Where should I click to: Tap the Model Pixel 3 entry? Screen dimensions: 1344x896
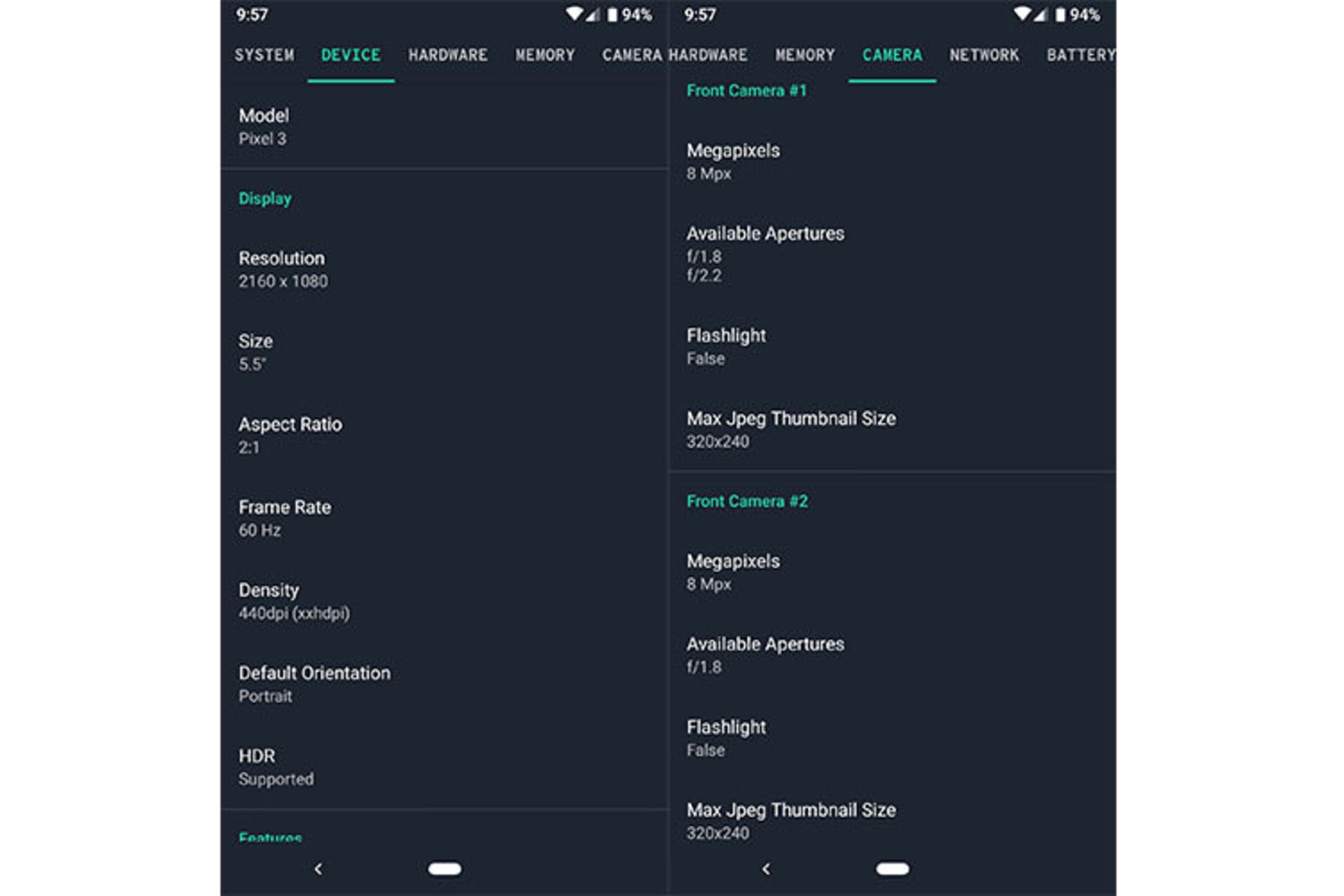pyautogui.click(x=444, y=127)
